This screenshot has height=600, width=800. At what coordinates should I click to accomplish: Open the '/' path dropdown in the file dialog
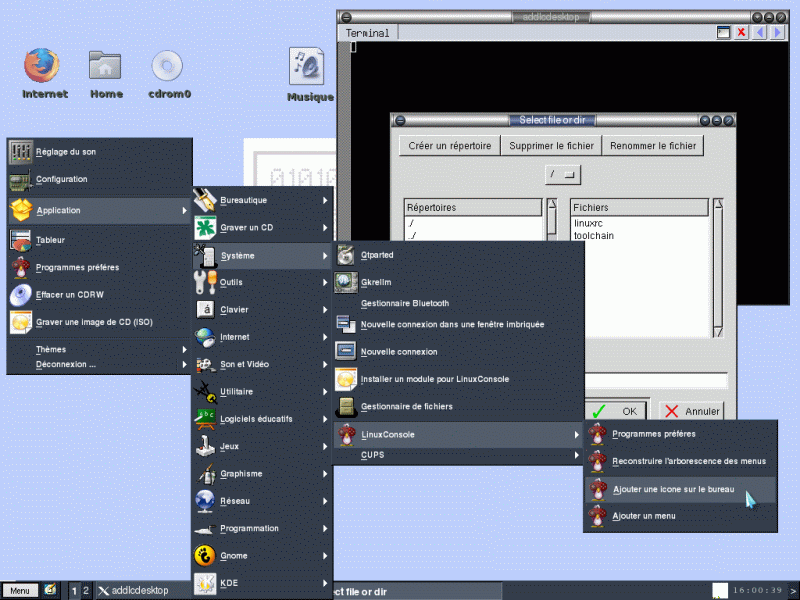(x=561, y=172)
